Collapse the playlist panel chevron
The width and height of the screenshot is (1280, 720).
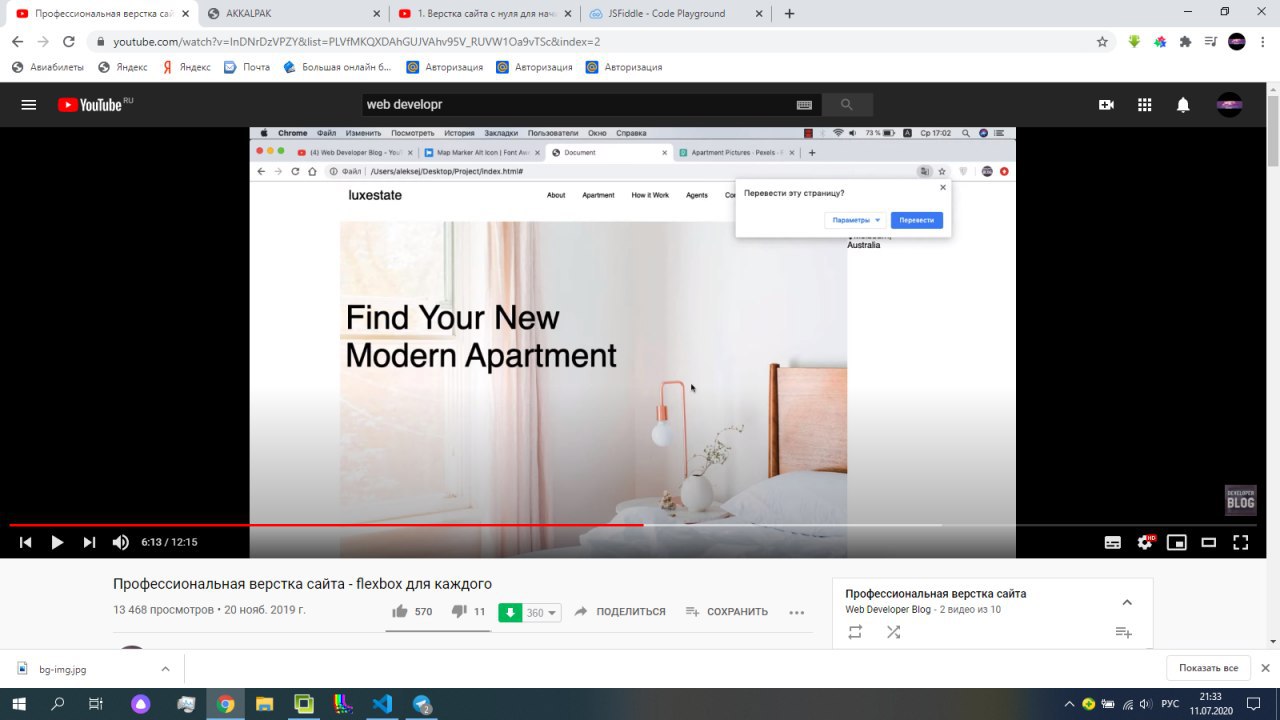[x=1127, y=602]
